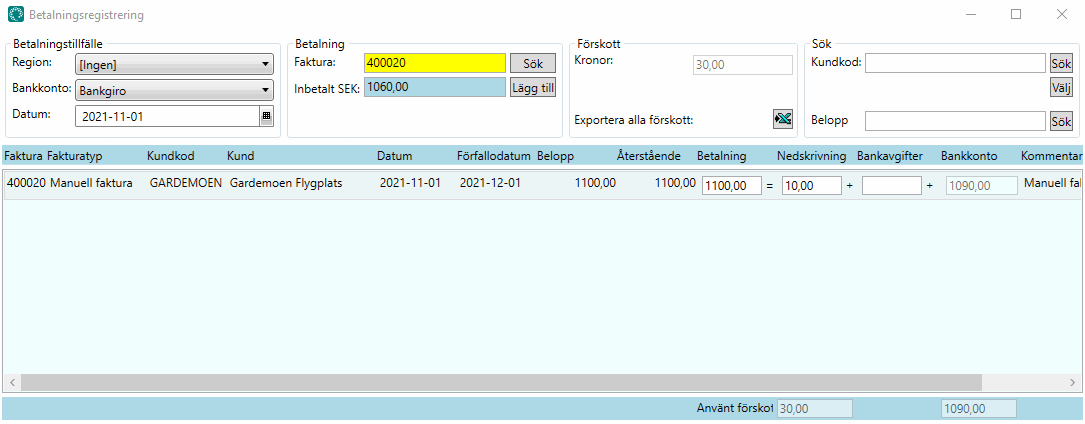Click the horizontal scrollbar under the table
Image resolution: width=1085 pixels, height=424 pixels.
pyautogui.click(x=500, y=382)
